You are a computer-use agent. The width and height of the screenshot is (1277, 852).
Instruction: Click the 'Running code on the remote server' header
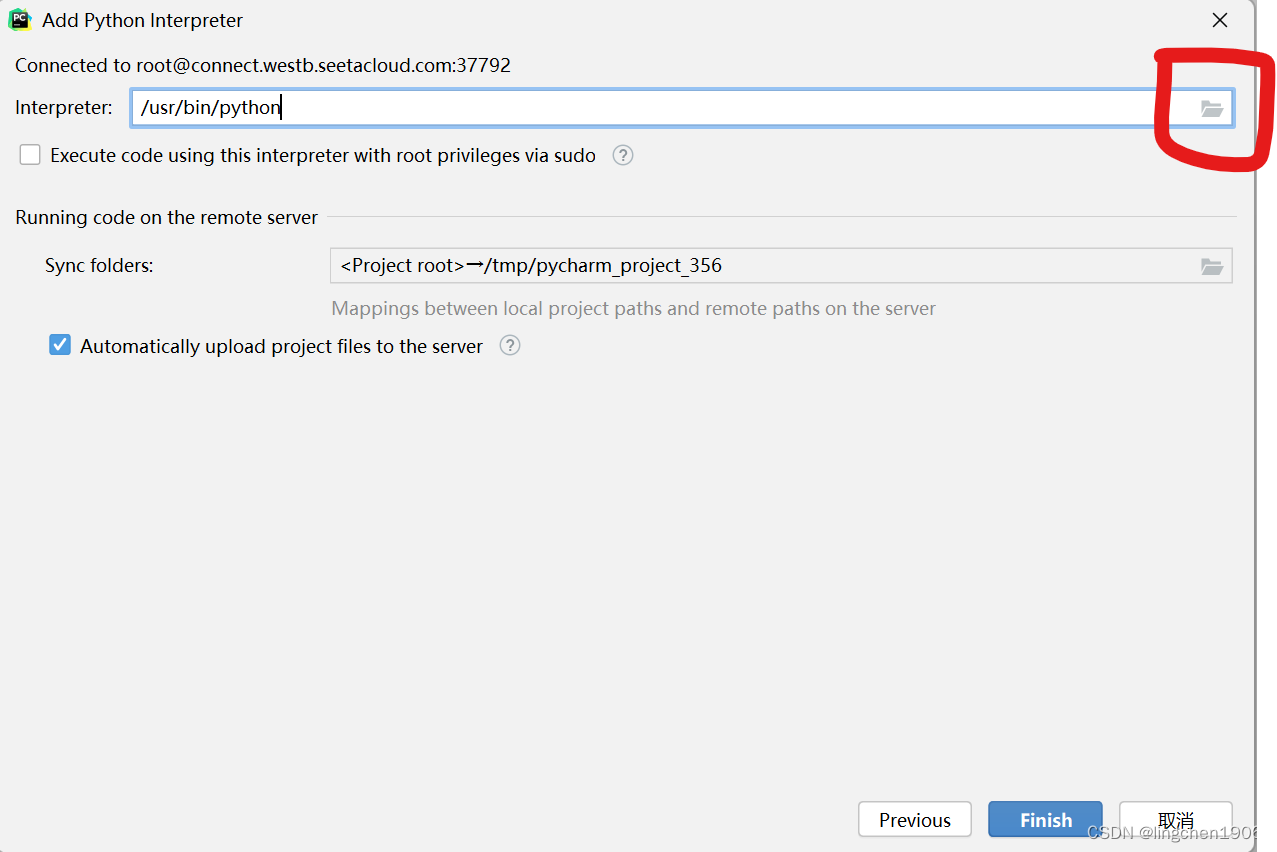click(x=167, y=217)
